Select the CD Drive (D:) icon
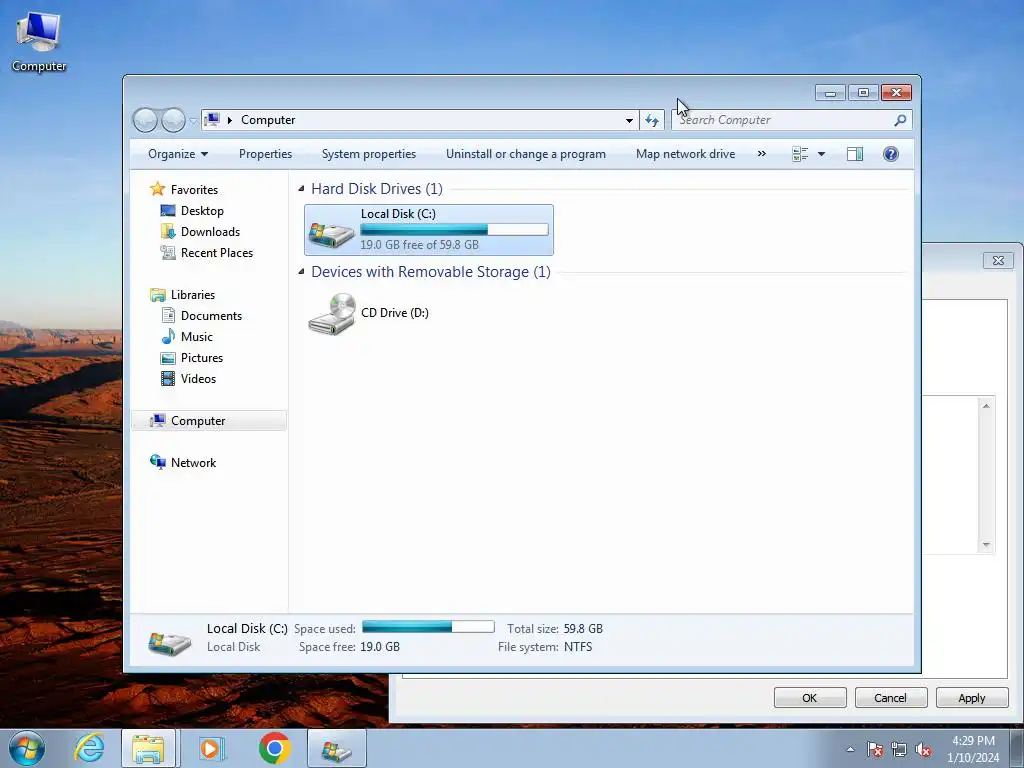Screen dimensions: 1024x768 pyautogui.click(x=332, y=313)
